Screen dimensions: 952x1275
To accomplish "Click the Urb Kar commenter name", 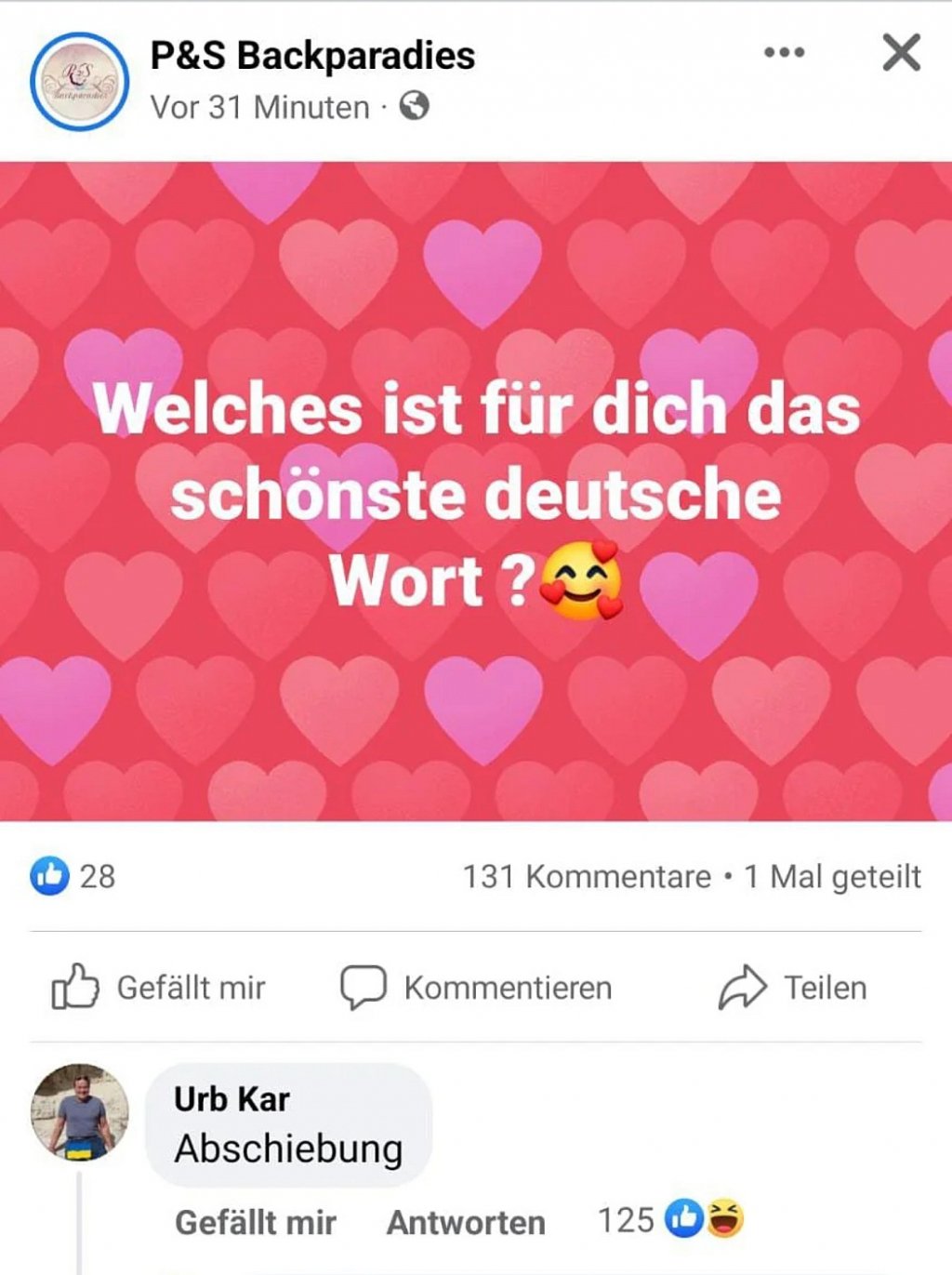I will coord(232,1098).
